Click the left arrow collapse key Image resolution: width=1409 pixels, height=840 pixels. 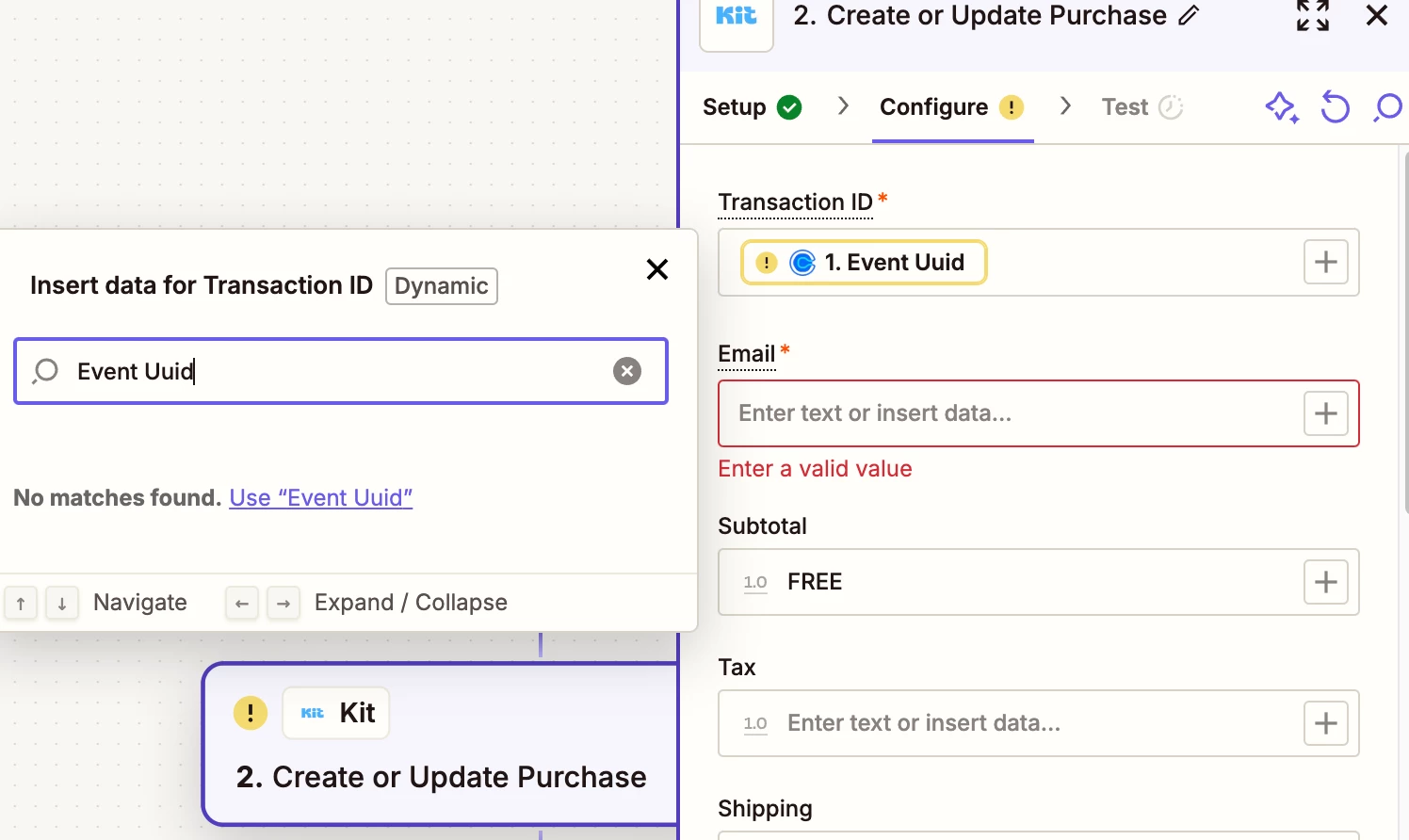[x=242, y=603]
